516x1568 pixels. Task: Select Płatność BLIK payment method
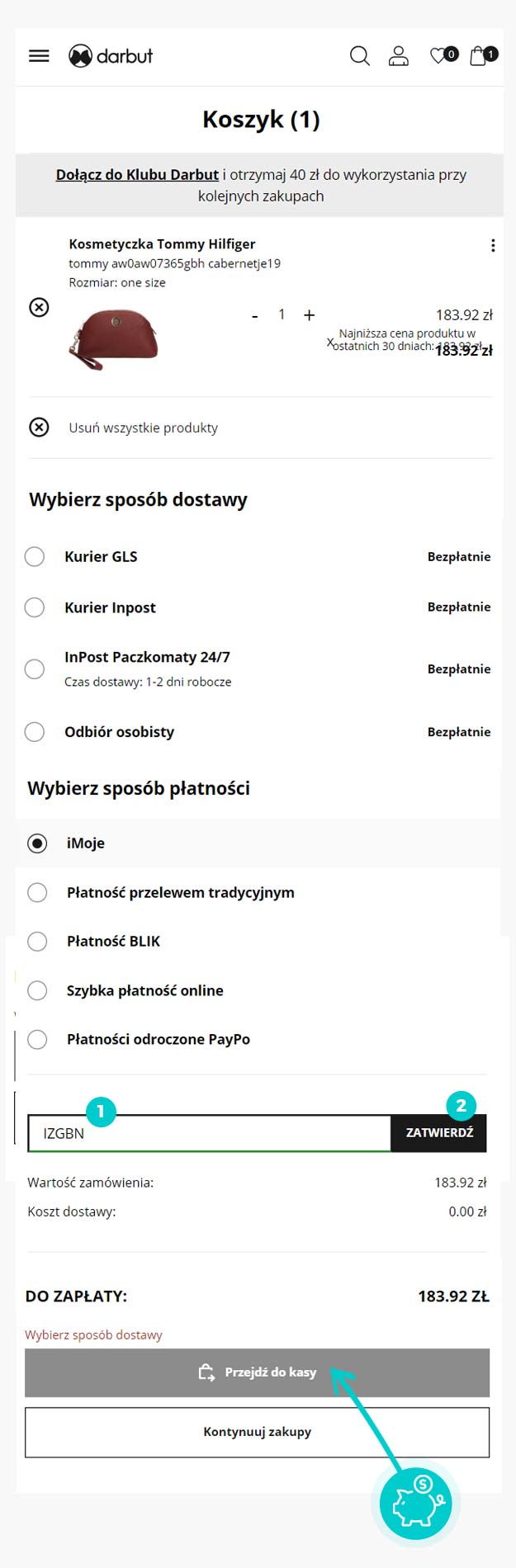tap(38, 942)
